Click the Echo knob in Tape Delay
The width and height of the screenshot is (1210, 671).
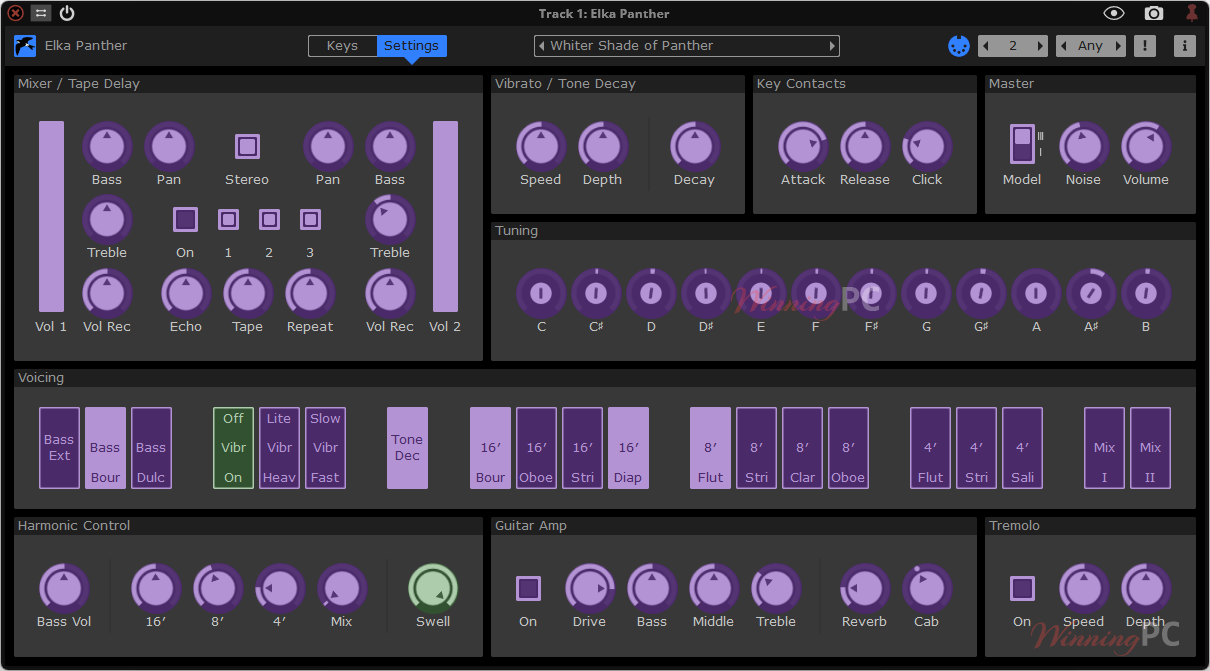pos(186,293)
